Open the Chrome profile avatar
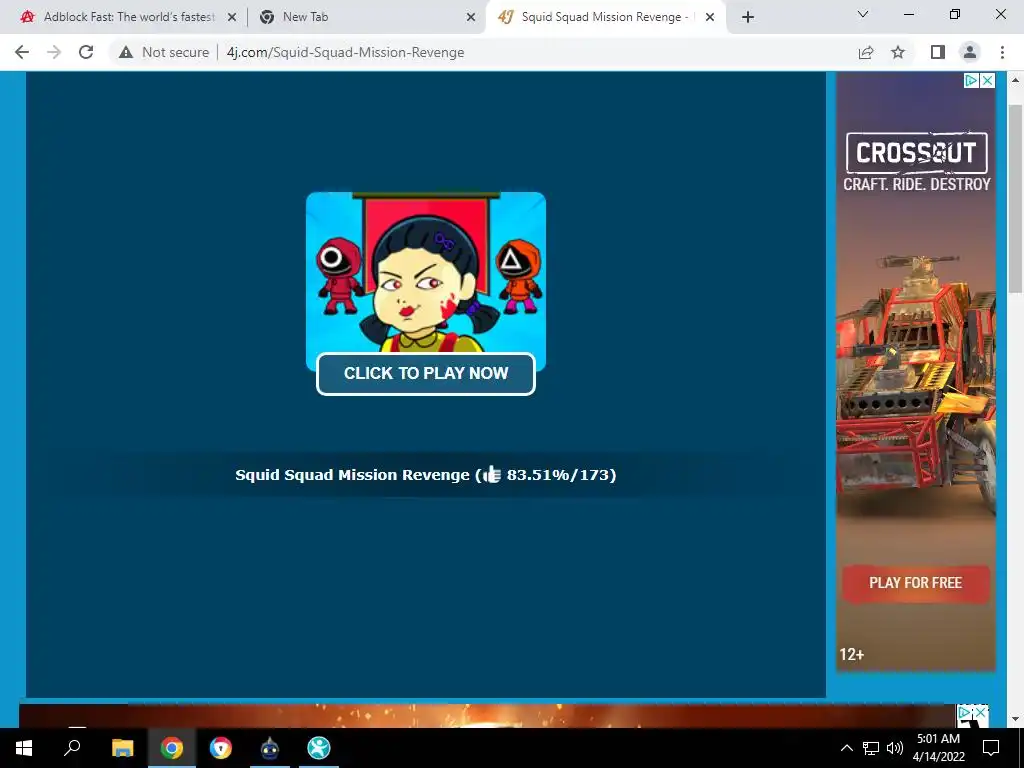The height and width of the screenshot is (768, 1024). click(x=970, y=52)
